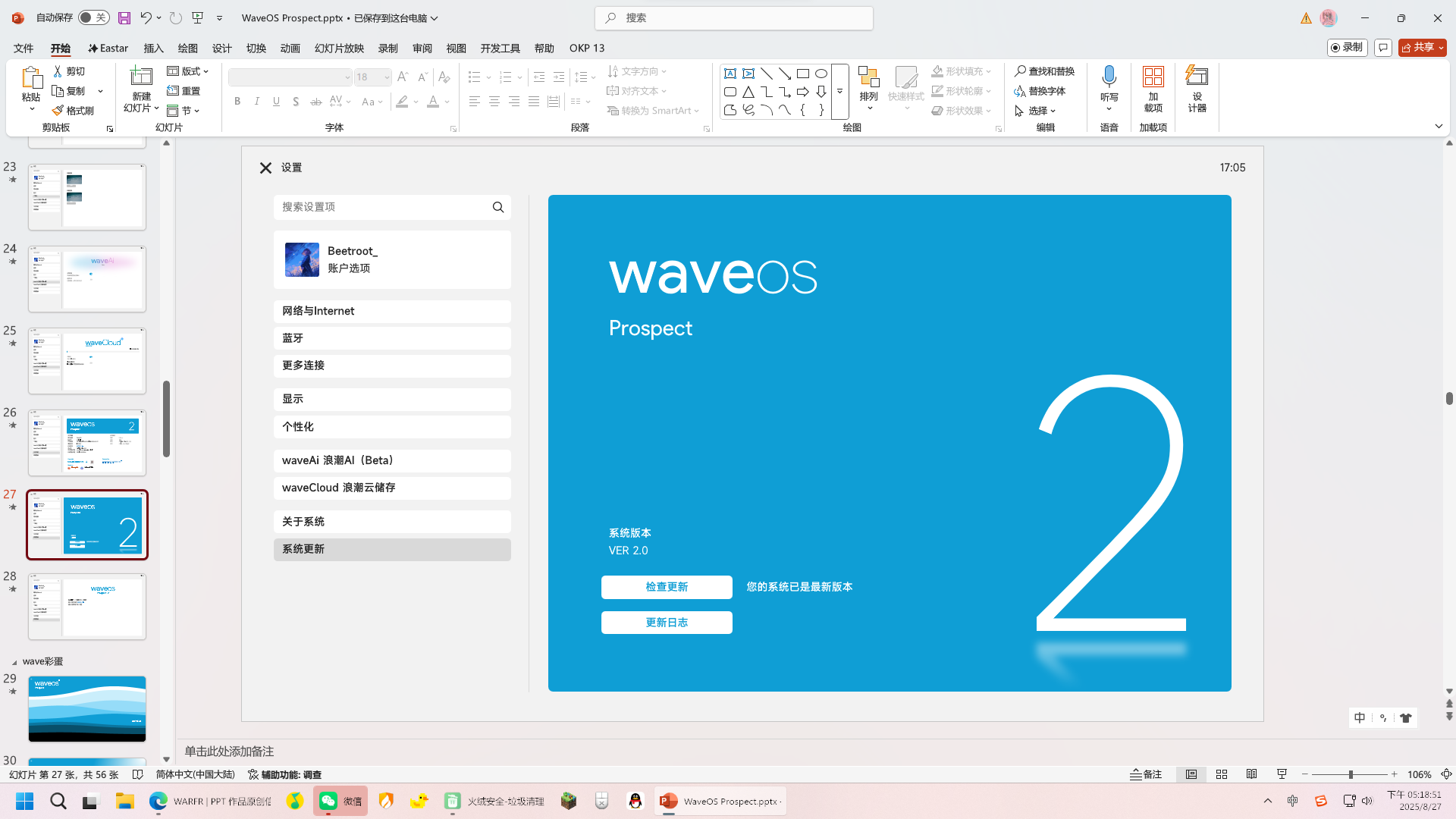Collapse the wave彩蛋 section
Viewport: 1456px width, 819px height.
click(x=14, y=662)
